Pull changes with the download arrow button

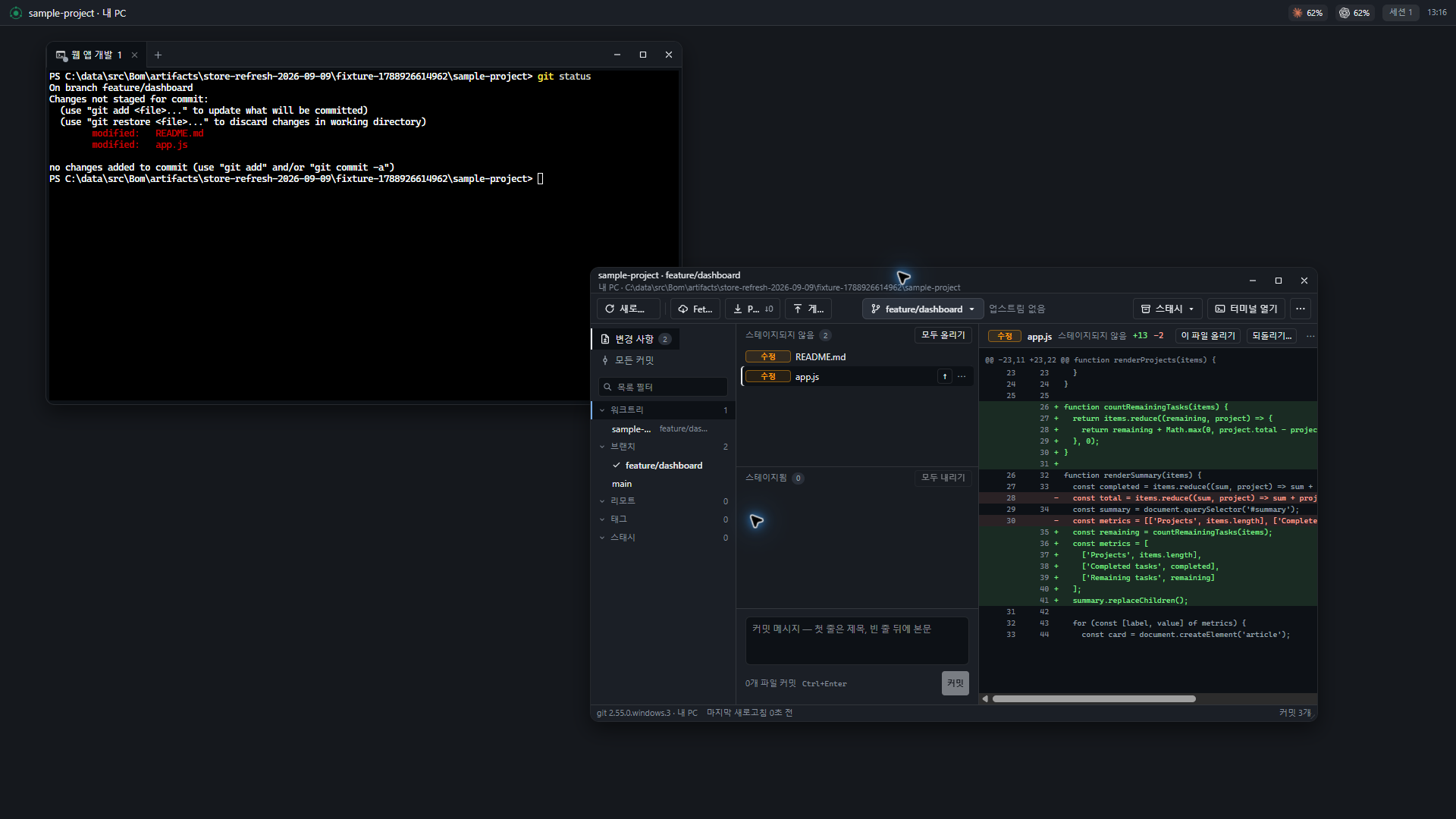tap(752, 309)
